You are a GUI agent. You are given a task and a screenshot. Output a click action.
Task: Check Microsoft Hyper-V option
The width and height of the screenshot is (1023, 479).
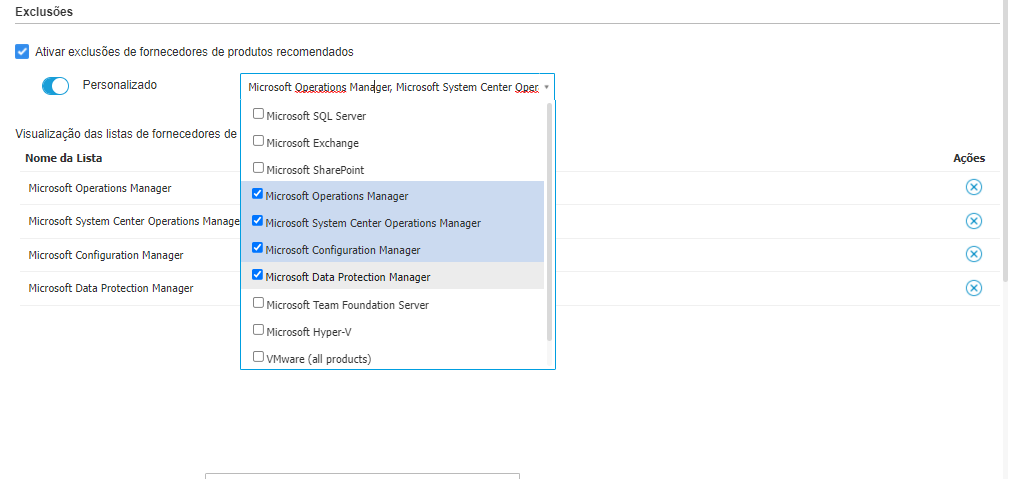pyautogui.click(x=258, y=330)
